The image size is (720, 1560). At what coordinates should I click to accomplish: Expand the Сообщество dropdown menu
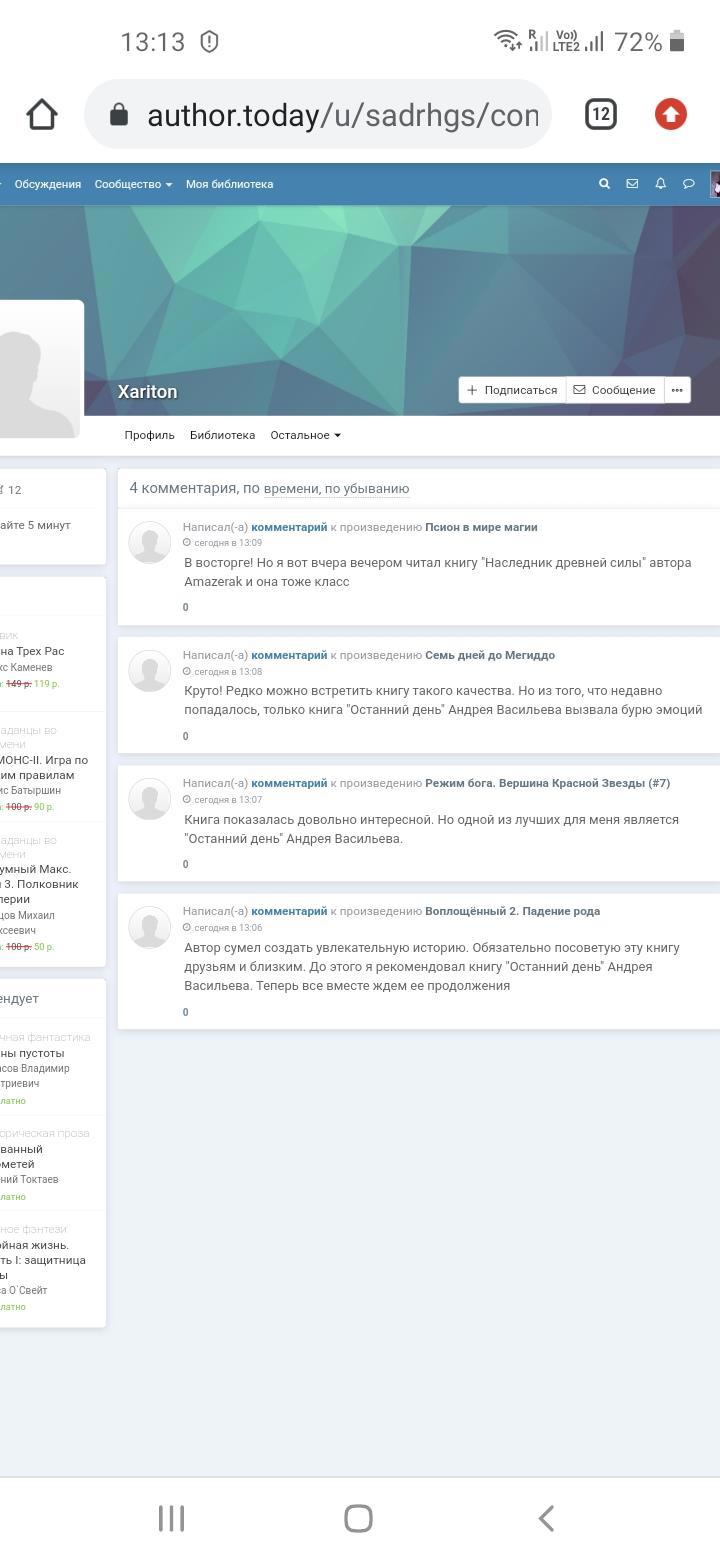[133, 184]
